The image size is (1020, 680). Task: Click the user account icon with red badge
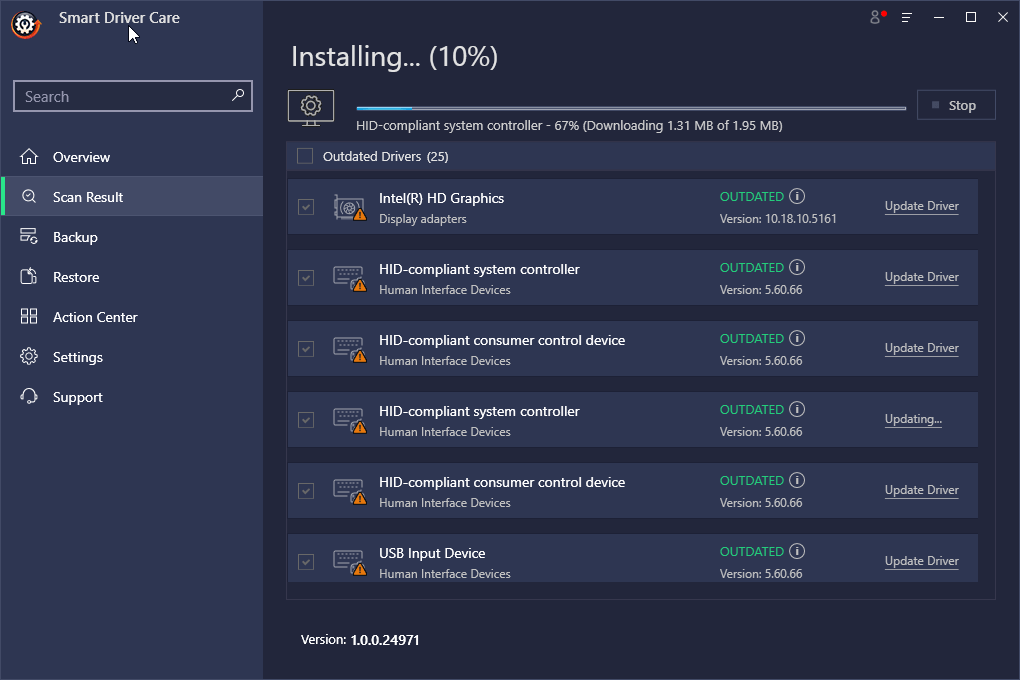coord(874,17)
